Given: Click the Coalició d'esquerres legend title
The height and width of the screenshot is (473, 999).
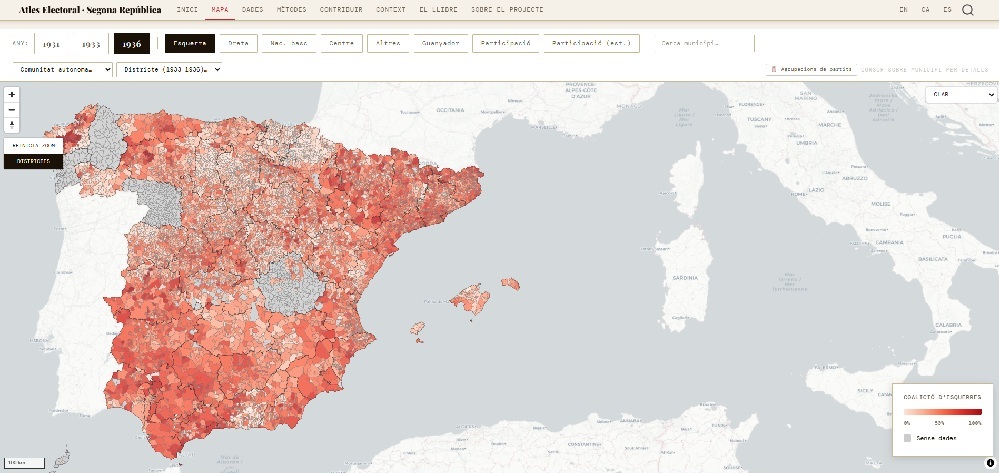Looking at the screenshot, I should (942, 397).
